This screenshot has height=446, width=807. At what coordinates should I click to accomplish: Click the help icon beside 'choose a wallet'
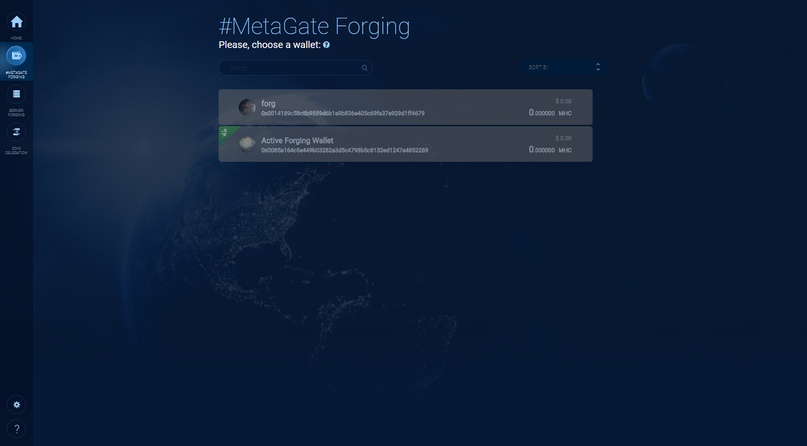coord(326,45)
